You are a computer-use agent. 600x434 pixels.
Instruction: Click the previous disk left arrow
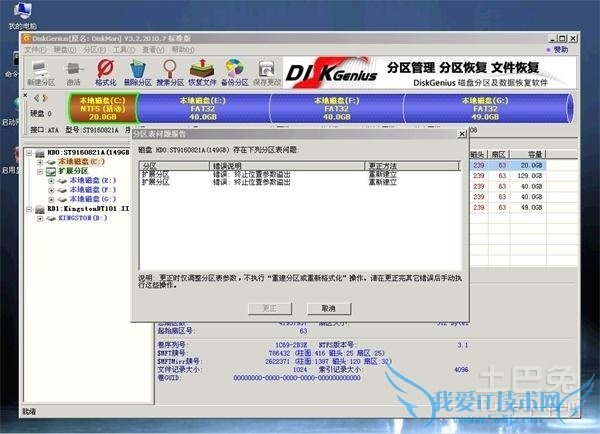click(x=37, y=98)
